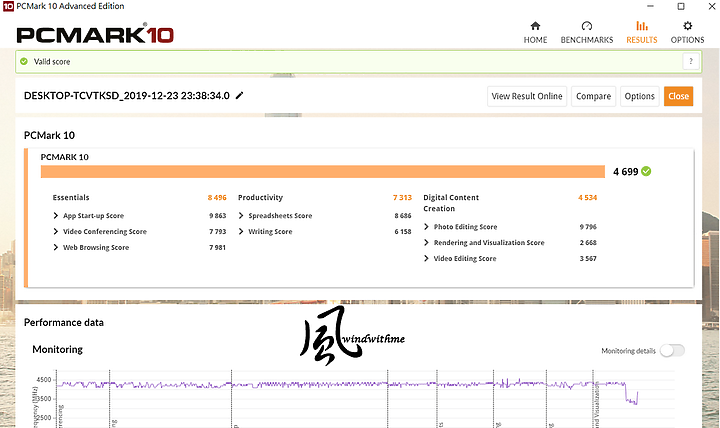This screenshot has width=720, height=428.
Task: Click the overall score 4 699
Action: [x=625, y=172]
